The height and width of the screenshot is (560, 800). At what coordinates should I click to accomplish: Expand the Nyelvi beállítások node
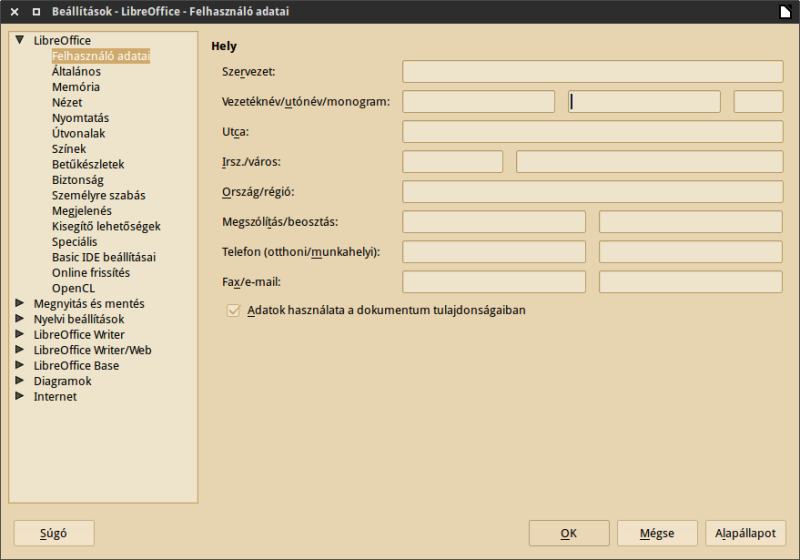coord(19,319)
